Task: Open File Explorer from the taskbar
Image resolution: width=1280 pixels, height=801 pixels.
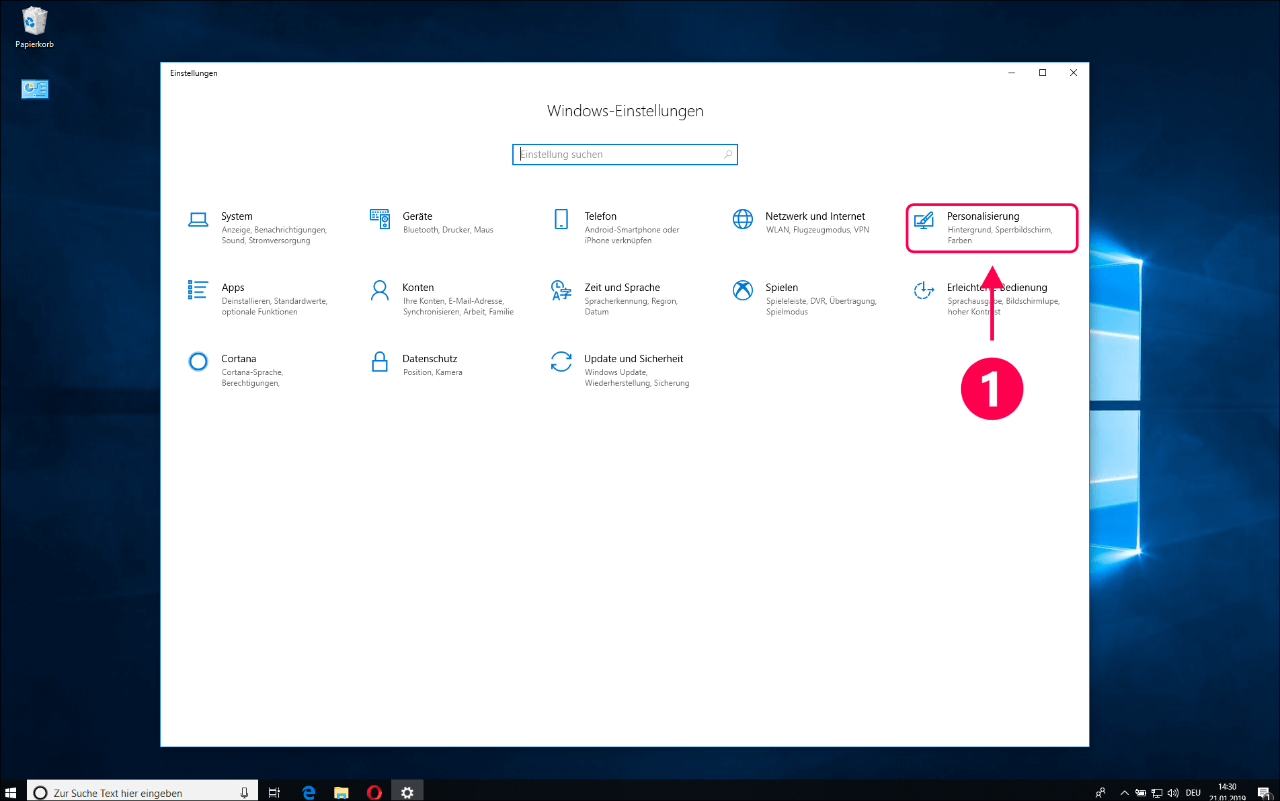Action: pos(340,792)
